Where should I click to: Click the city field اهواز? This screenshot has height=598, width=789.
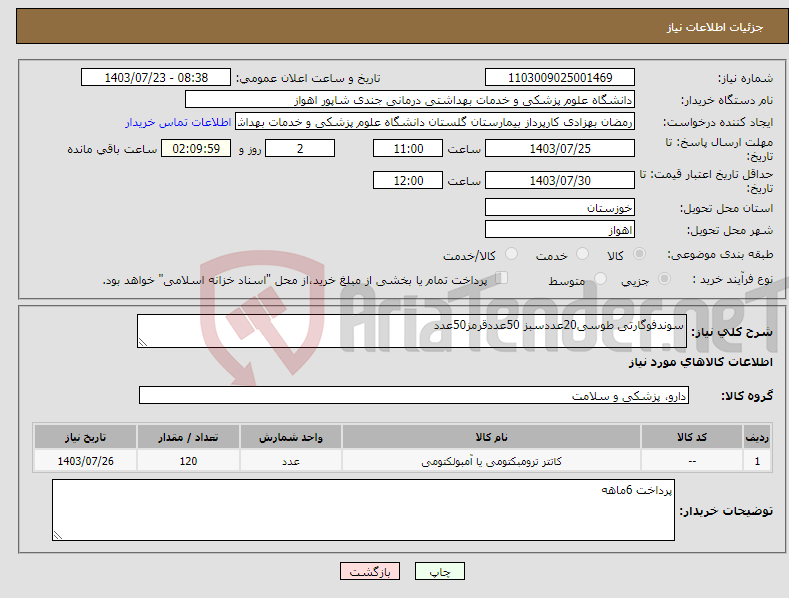pyautogui.click(x=560, y=230)
